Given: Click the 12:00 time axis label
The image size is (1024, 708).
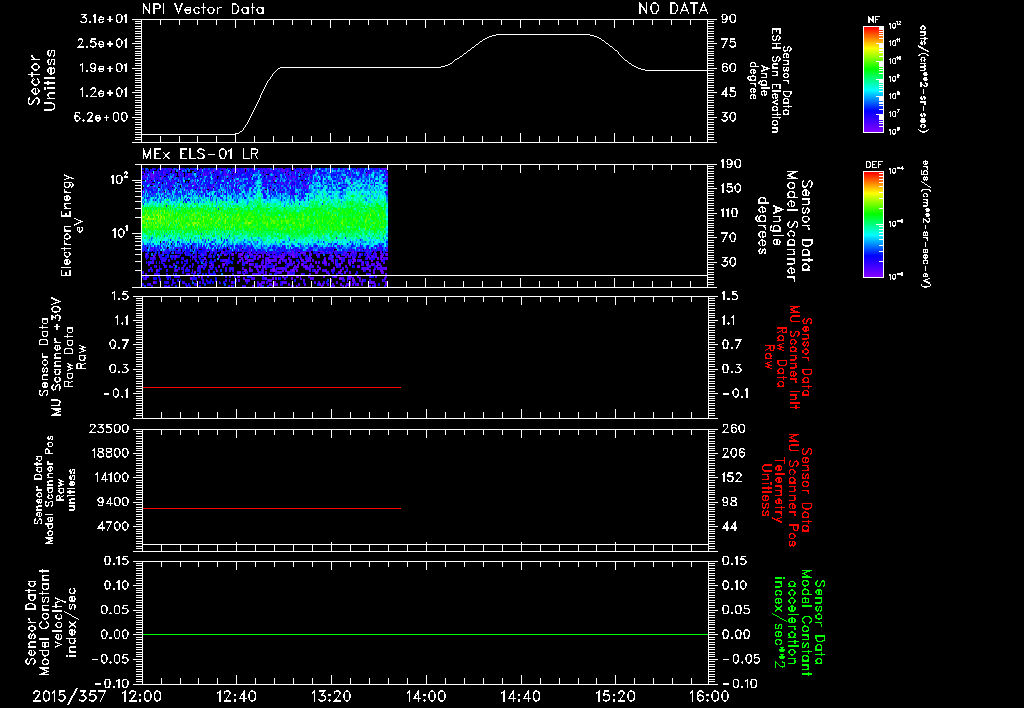Looking at the screenshot, I should pyautogui.click(x=142, y=696).
